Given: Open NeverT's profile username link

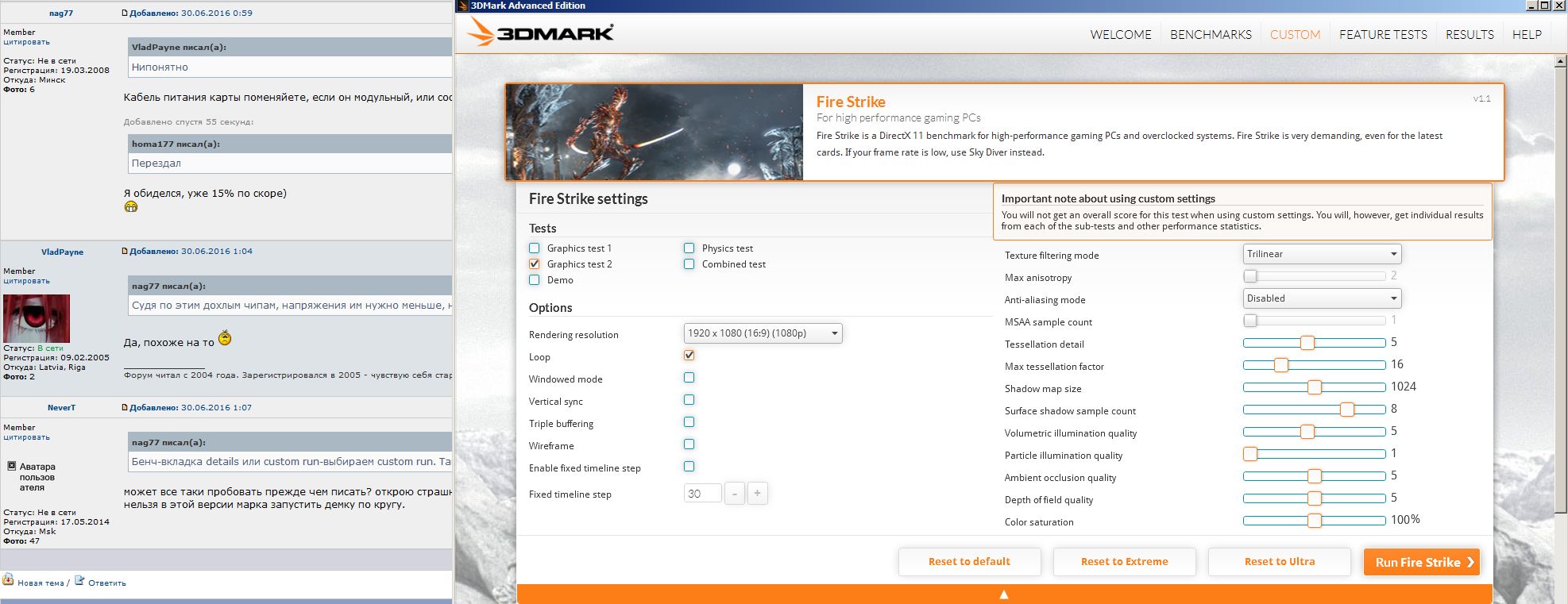Looking at the screenshot, I should pos(61,408).
